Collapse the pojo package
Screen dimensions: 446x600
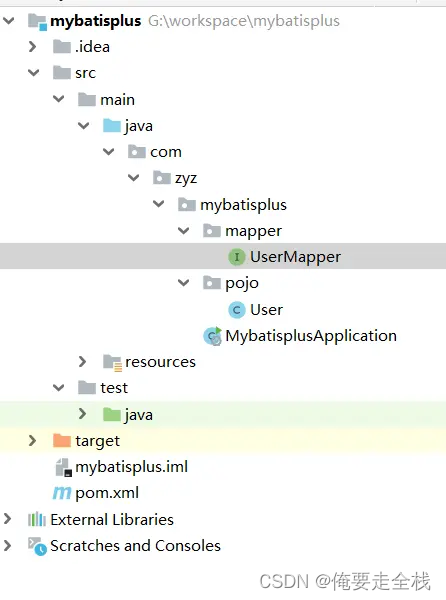184,283
